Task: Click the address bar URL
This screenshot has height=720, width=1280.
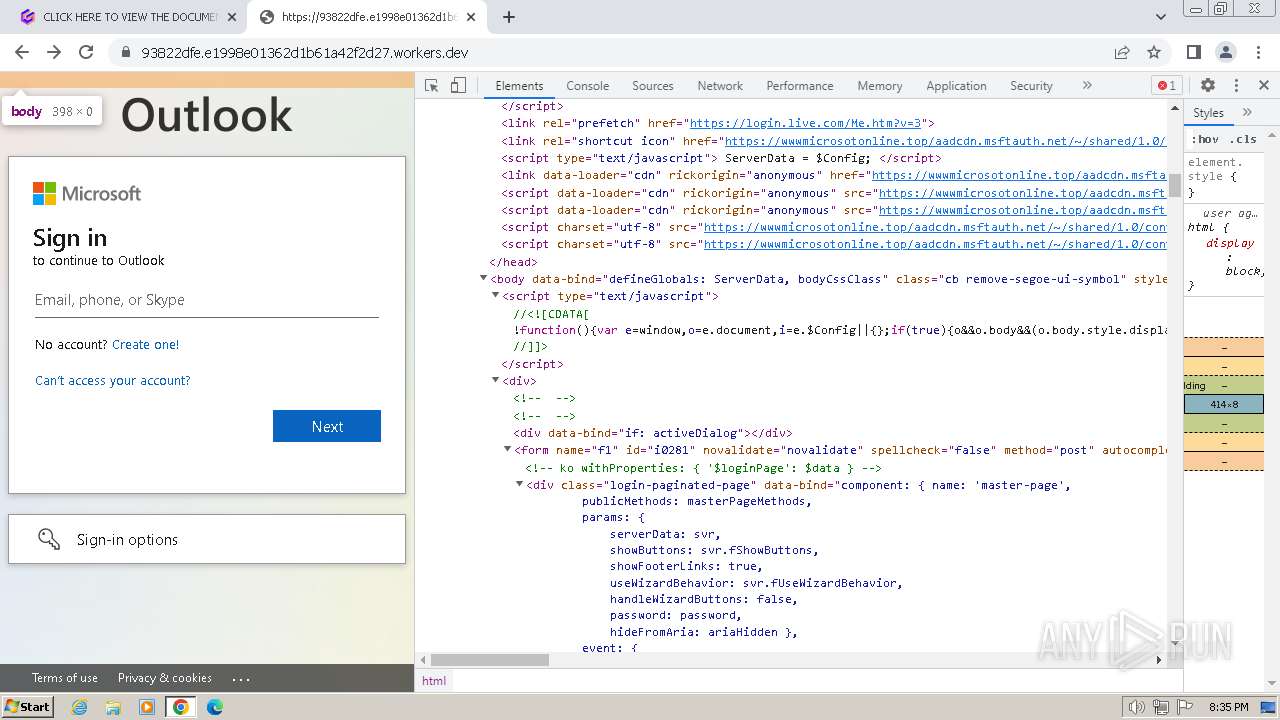Action: [304, 52]
